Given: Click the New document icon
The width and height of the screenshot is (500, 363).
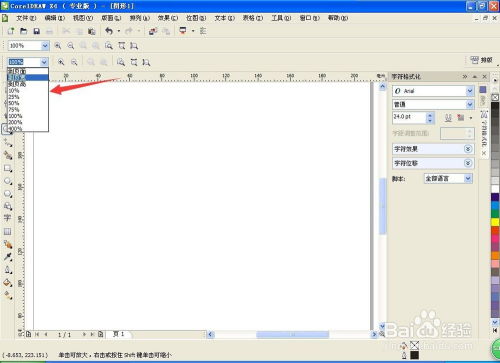Looking at the screenshot, I should [x=11, y=31].
